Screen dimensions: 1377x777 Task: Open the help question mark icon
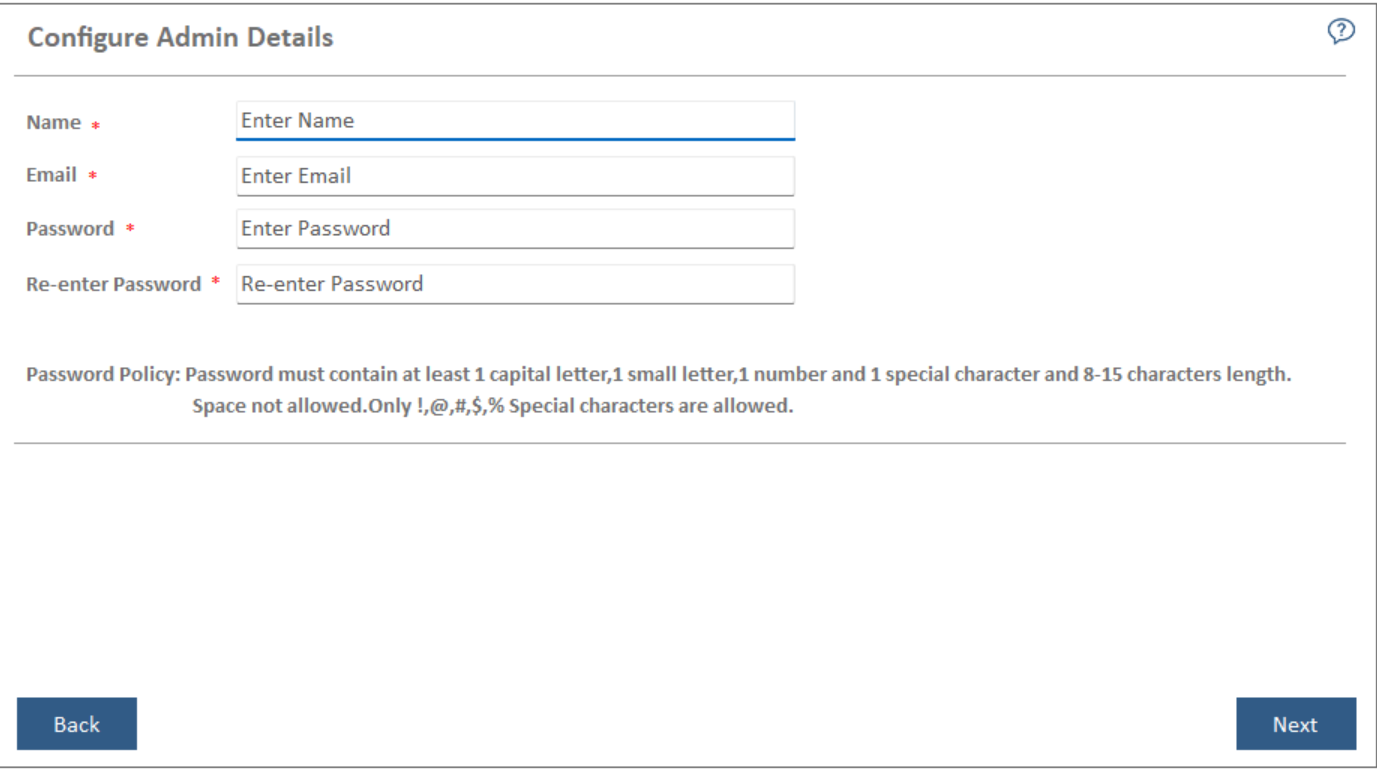click(1340, 32)
